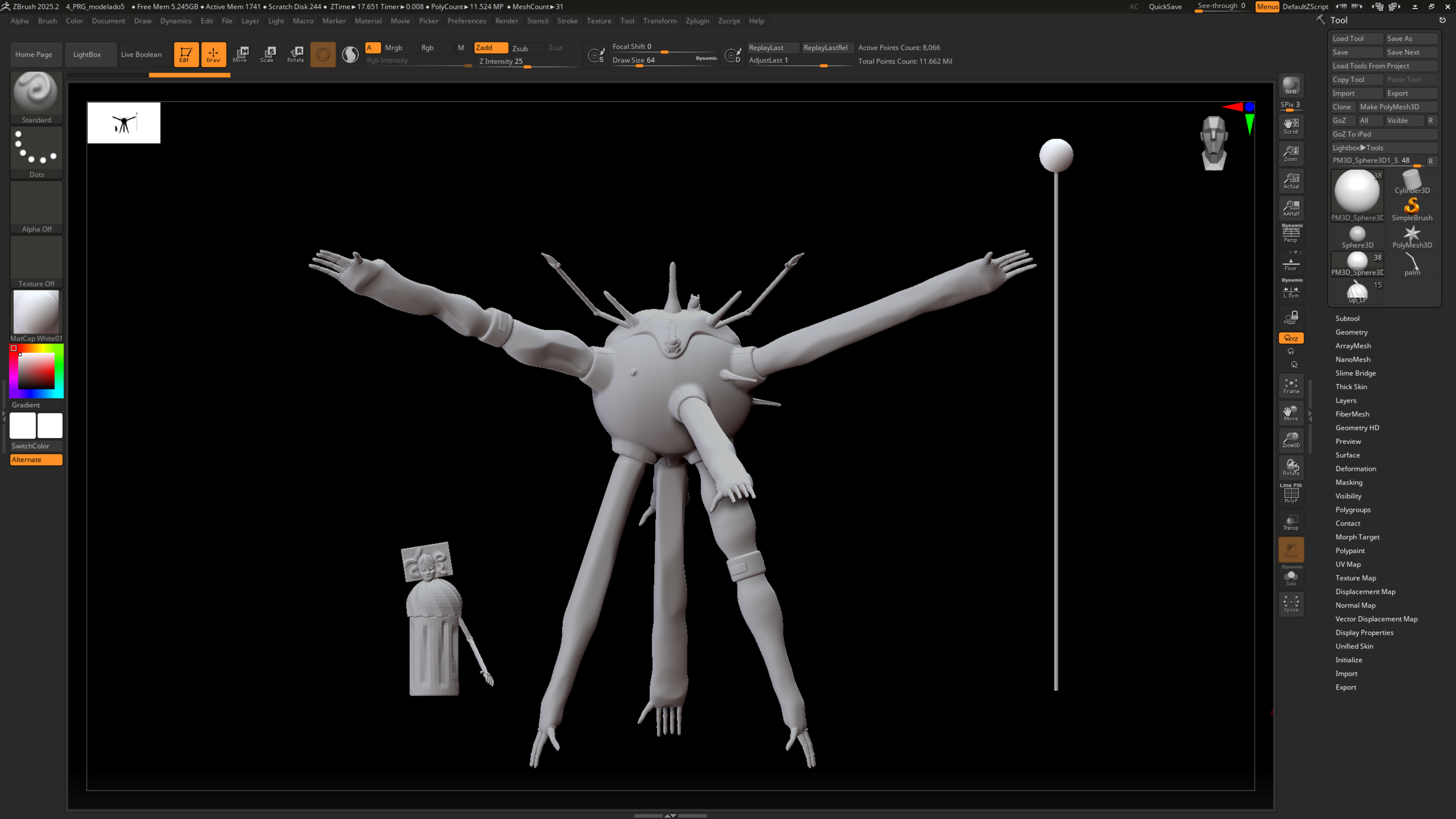Viewport: 1456px width, 819px height.
Task: Click the Frame mesh icon
Action: [1291, 386]
